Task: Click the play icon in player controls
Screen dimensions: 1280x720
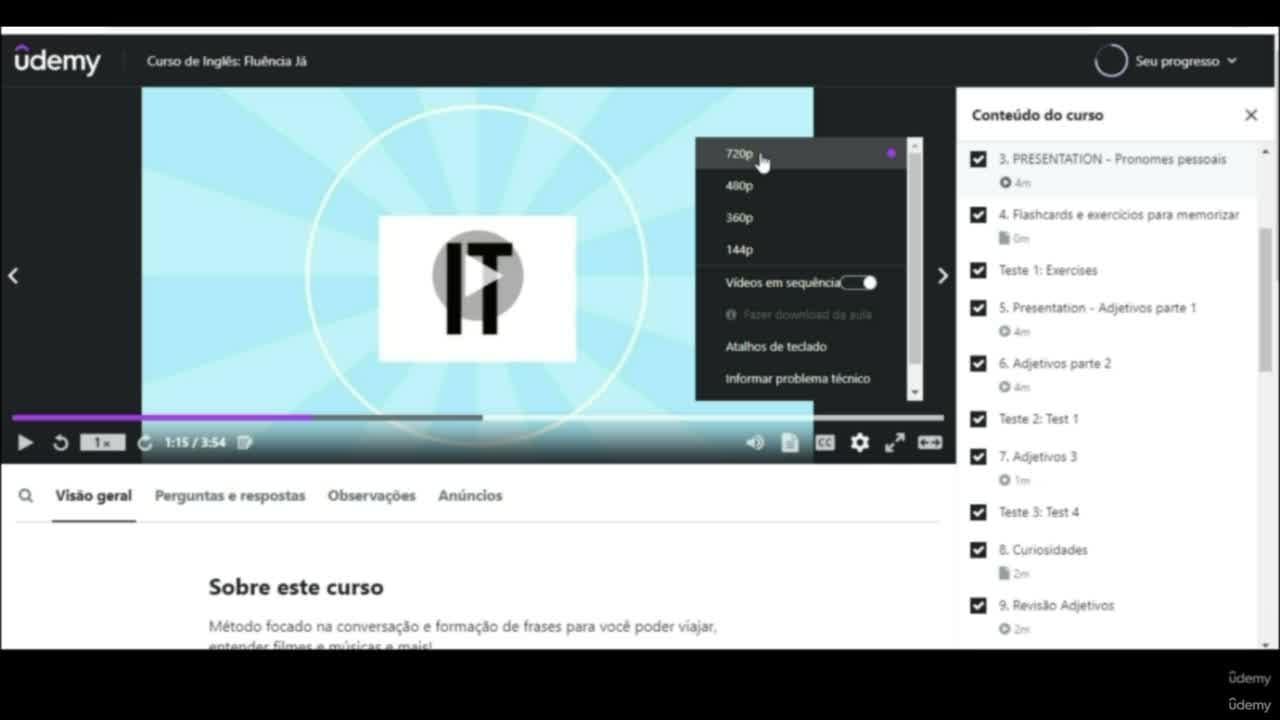Action: [x=26, y=442]
